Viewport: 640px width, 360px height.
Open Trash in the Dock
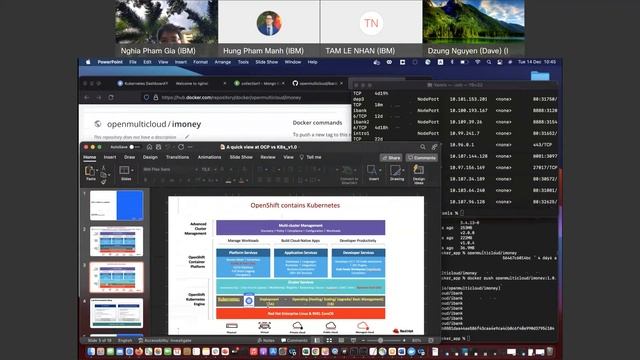coord(549,351)
